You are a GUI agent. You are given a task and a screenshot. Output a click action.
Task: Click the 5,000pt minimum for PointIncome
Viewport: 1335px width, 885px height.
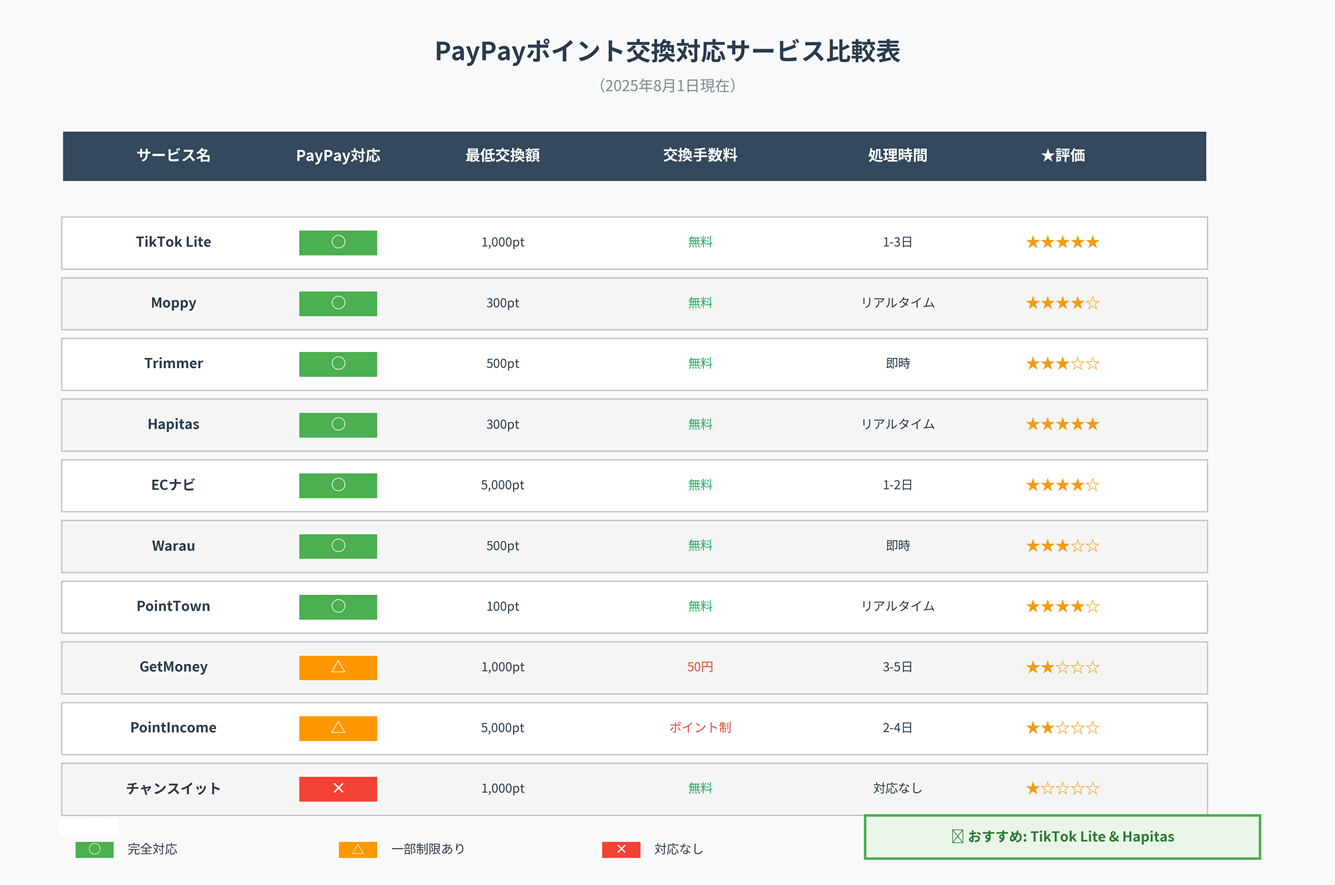click(503, 728)
